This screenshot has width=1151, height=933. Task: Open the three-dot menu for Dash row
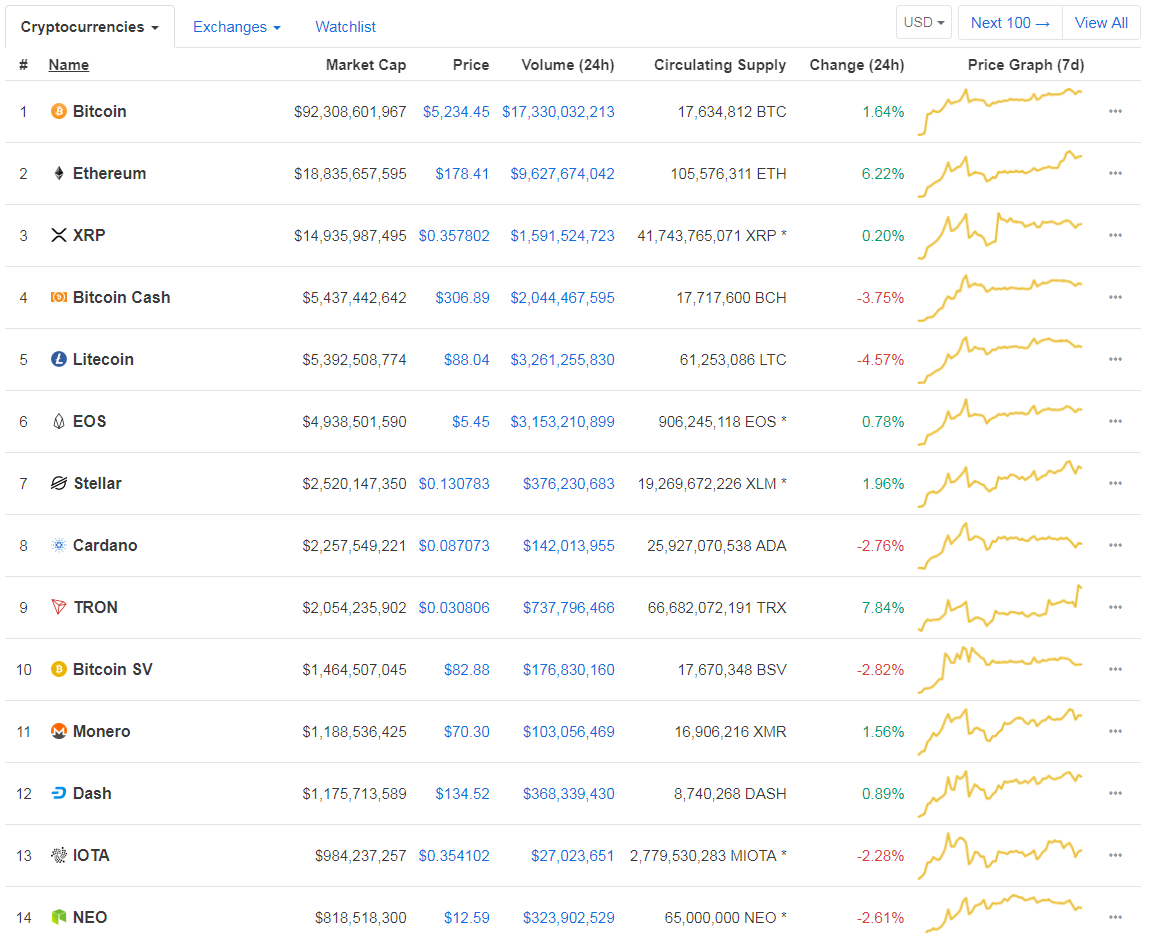tap(1116, 794)
